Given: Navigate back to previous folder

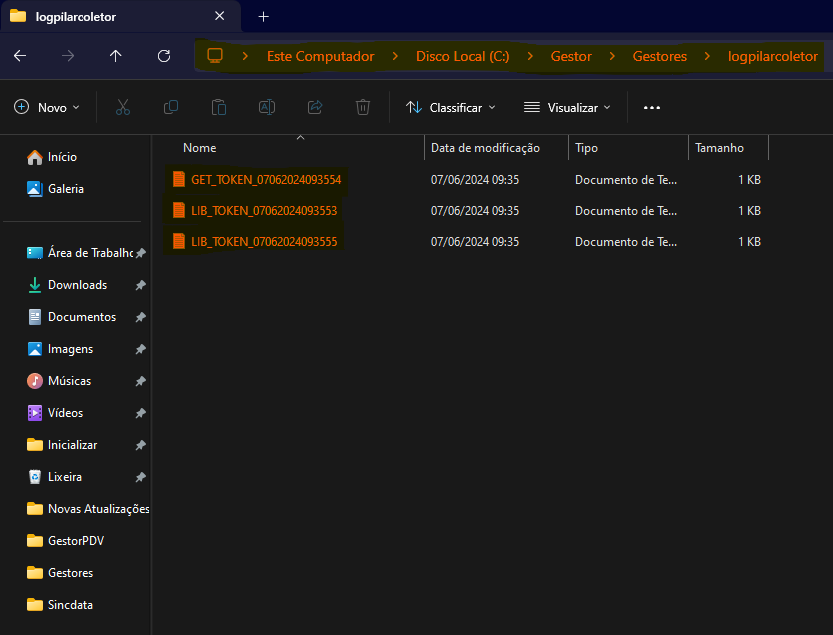Looking at the screenshot, I should 20,56.
